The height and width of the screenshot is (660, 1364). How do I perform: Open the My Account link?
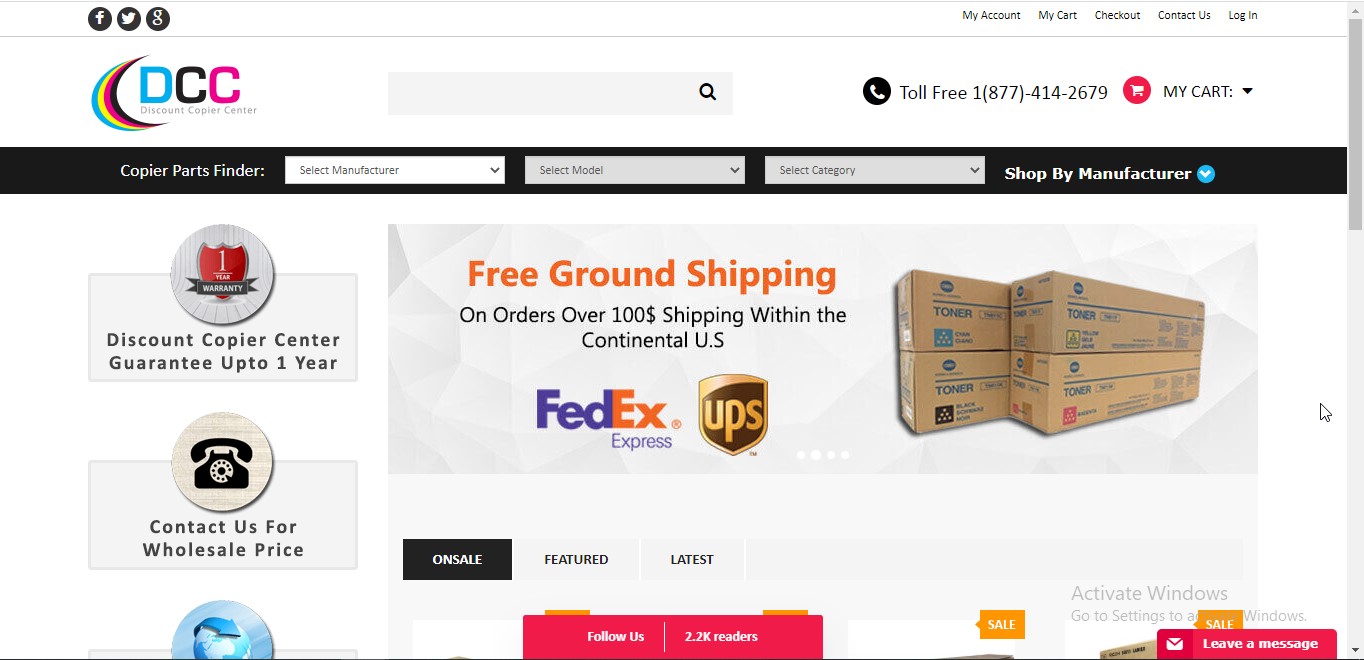pos(991,15)
